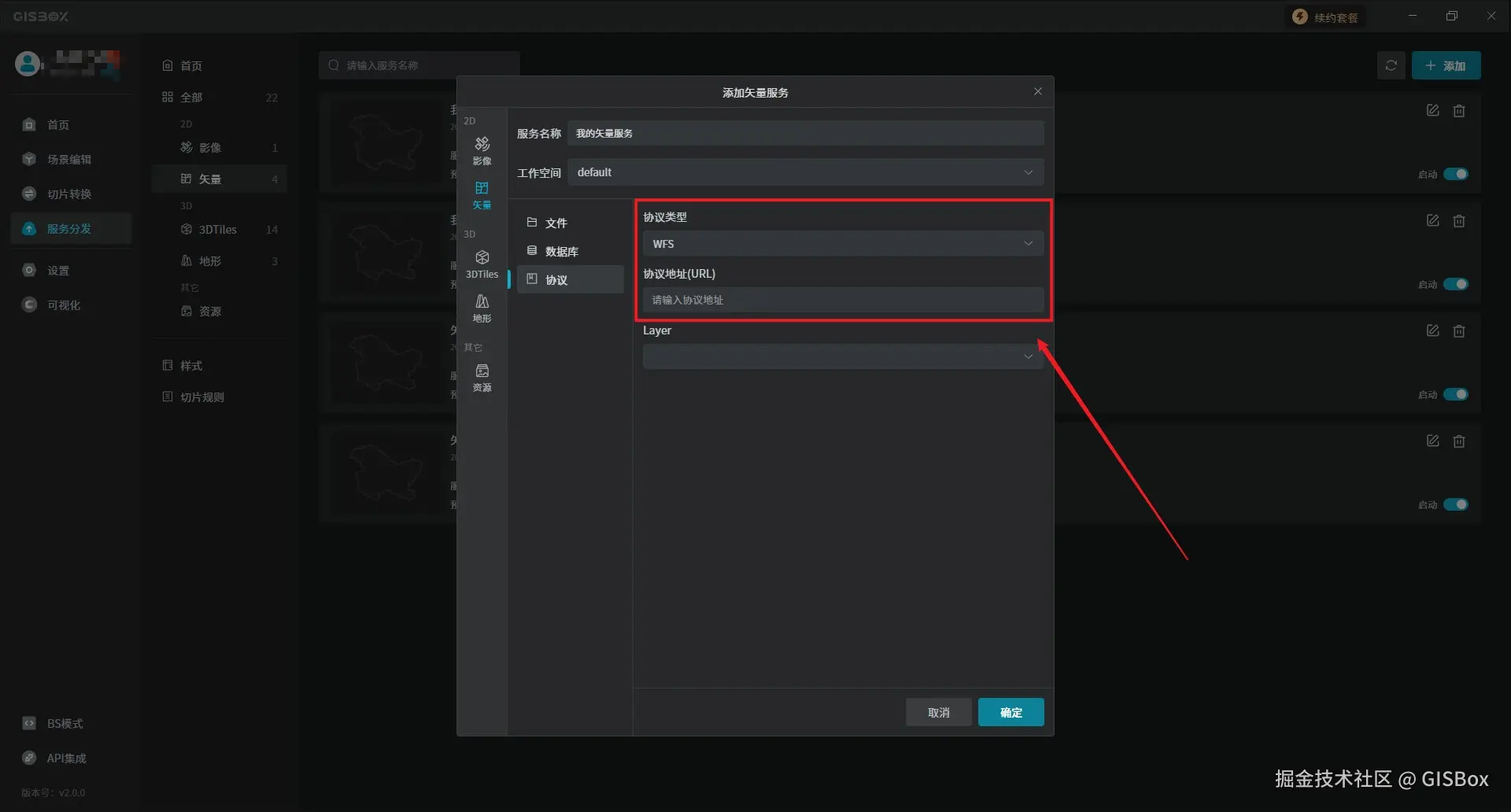Screen dimensions: 1511x812
Task: Delete the second service card
Action: point(1459,221)
